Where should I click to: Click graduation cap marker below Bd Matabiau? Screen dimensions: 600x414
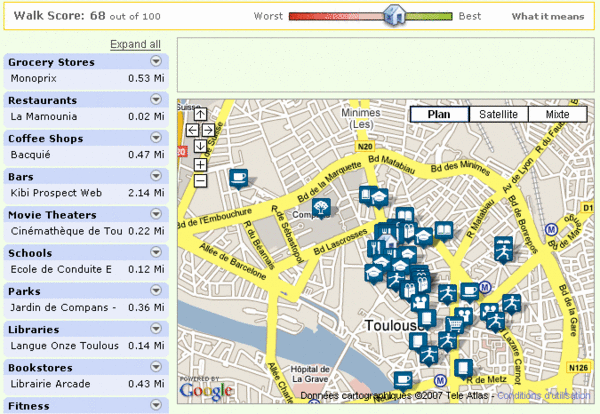(x=379, y=198)
